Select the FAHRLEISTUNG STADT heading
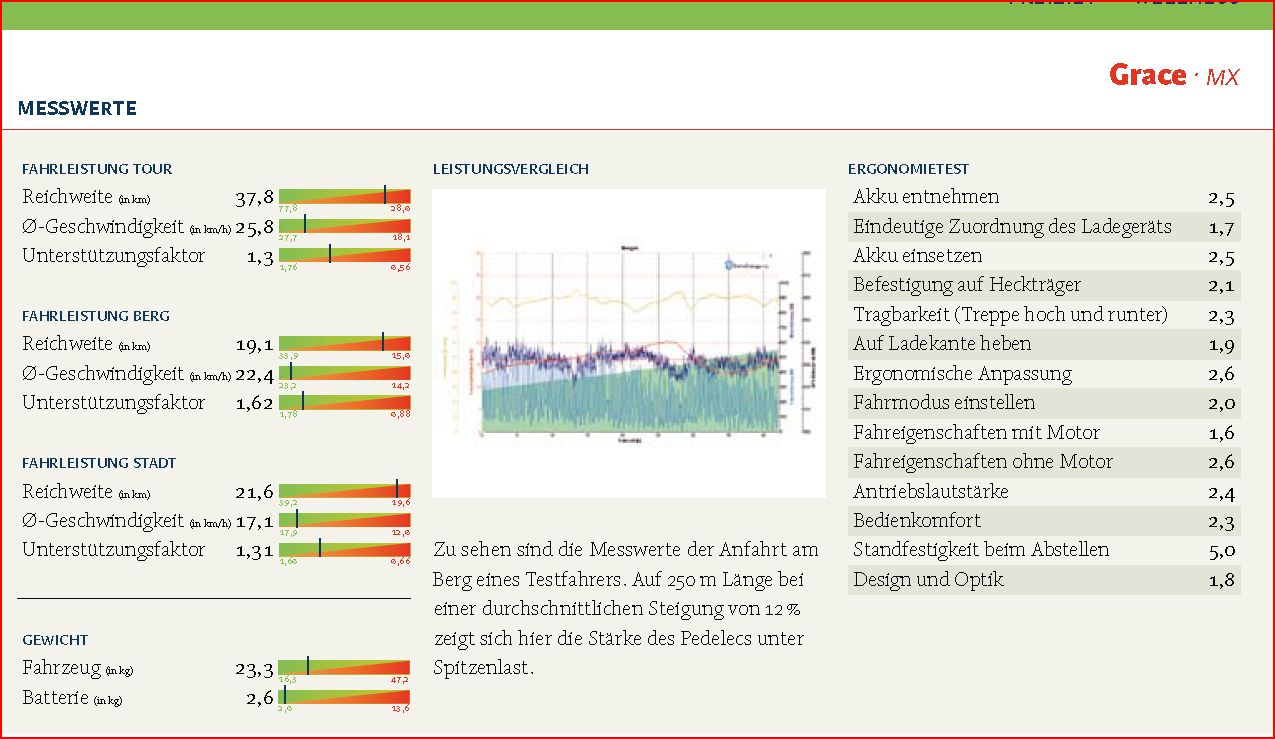This screenshot has height=739, width=1275. tap(99, 463)
